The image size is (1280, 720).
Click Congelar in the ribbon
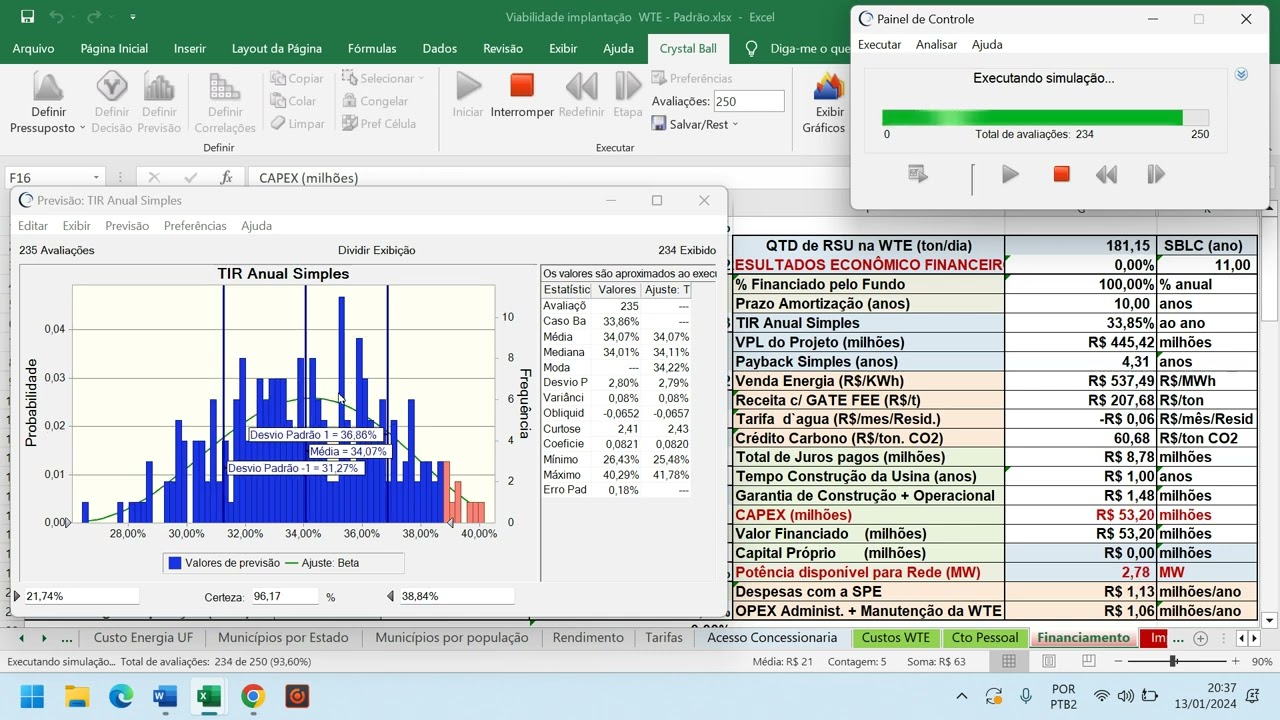point(374,101)
